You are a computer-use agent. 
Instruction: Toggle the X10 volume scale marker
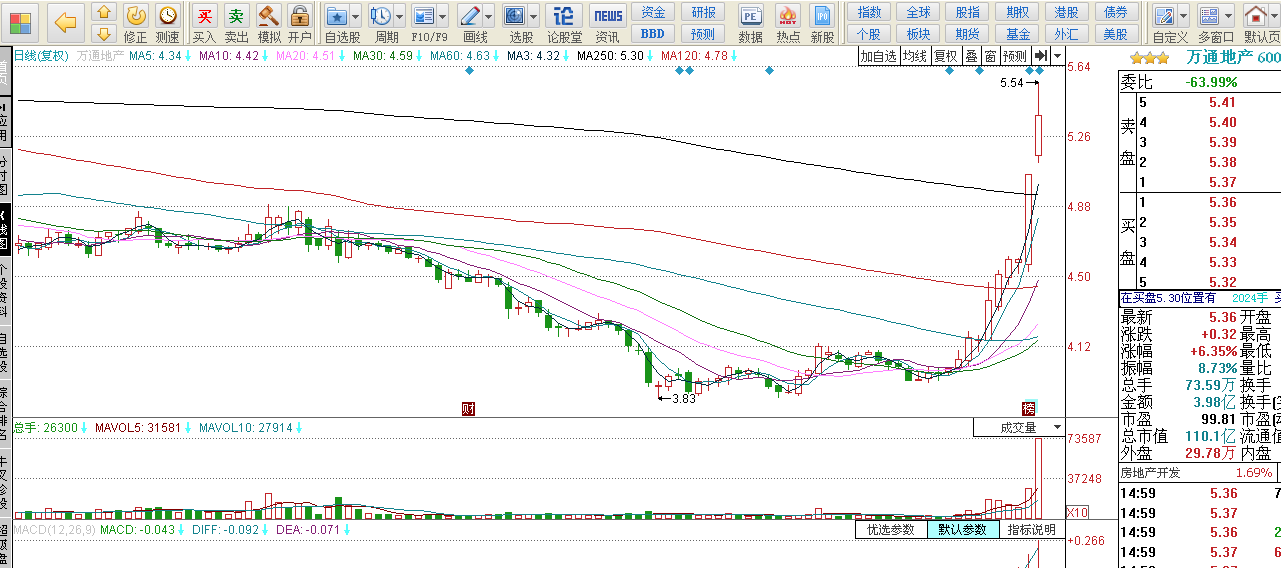tap(1078, 512)
